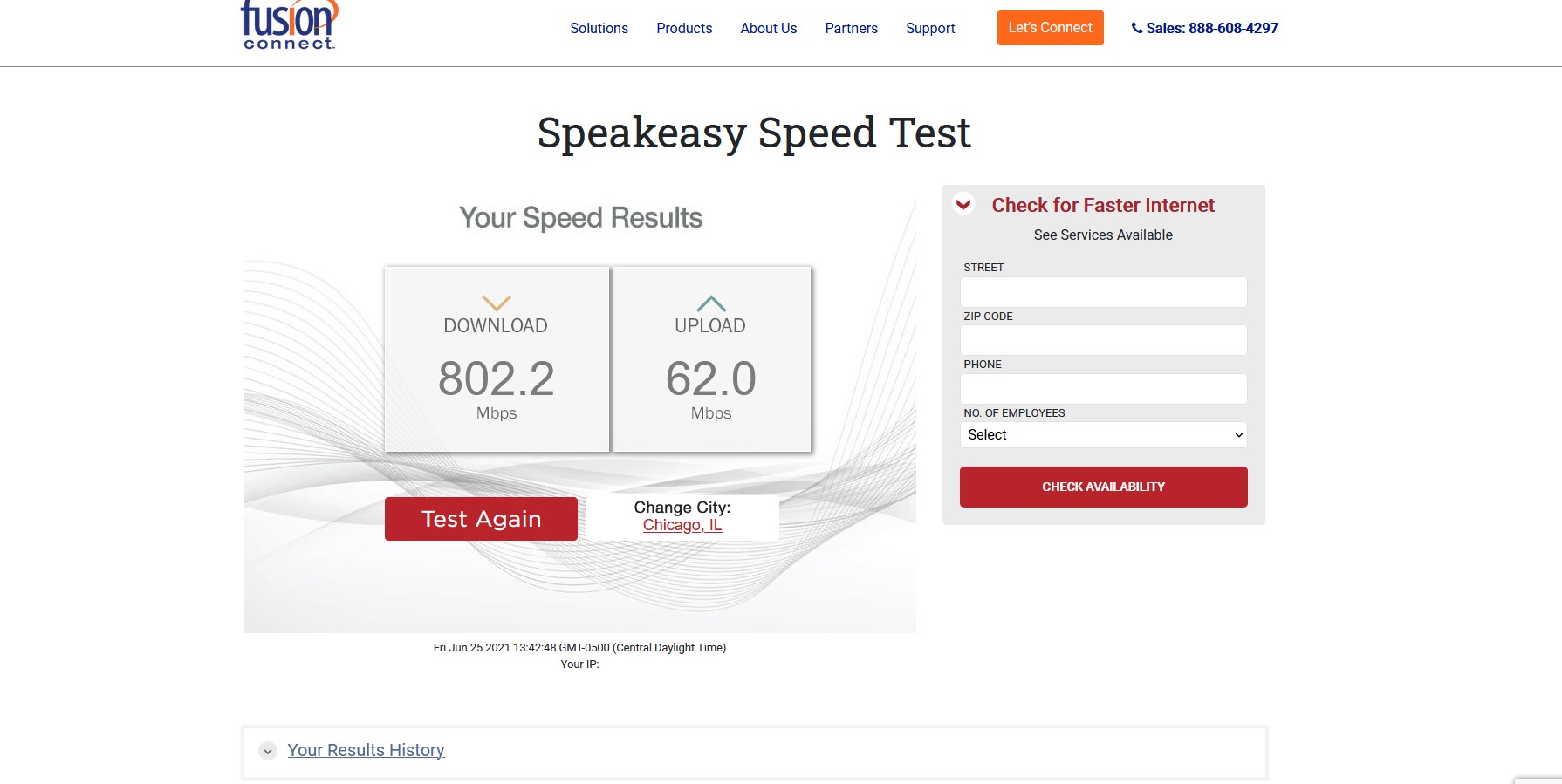Image resolution: width=1562 pixels, height=784 pixels.
Task: Click the download arrow icon
Action: click(496, 303)
